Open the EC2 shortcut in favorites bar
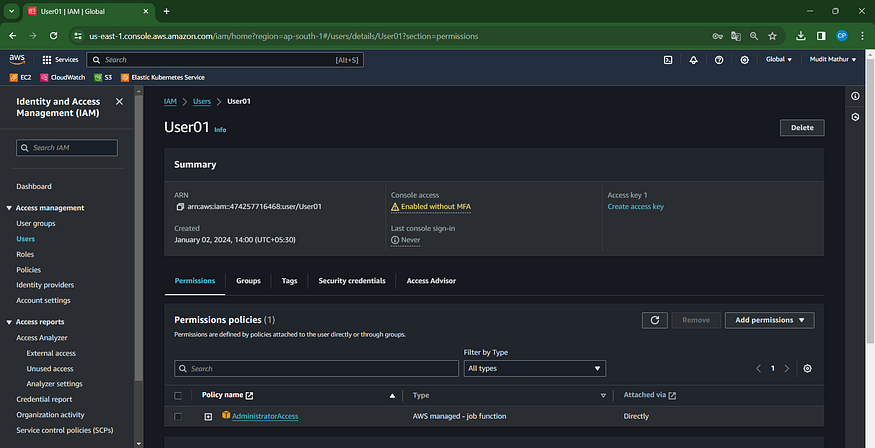 (x=21, y=78)
